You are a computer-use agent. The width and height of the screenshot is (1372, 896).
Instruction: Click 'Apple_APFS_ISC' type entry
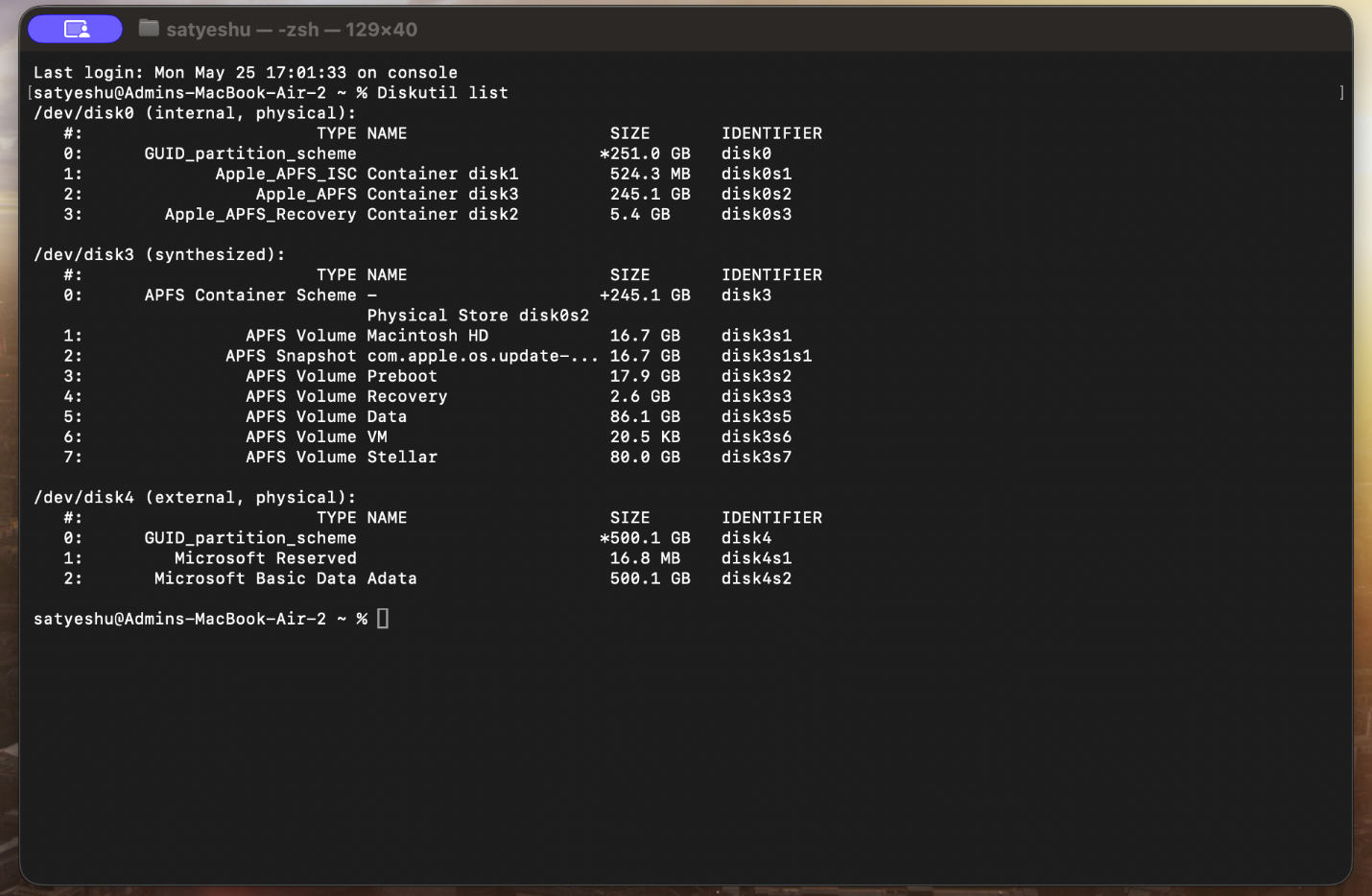tap(286, 174)
